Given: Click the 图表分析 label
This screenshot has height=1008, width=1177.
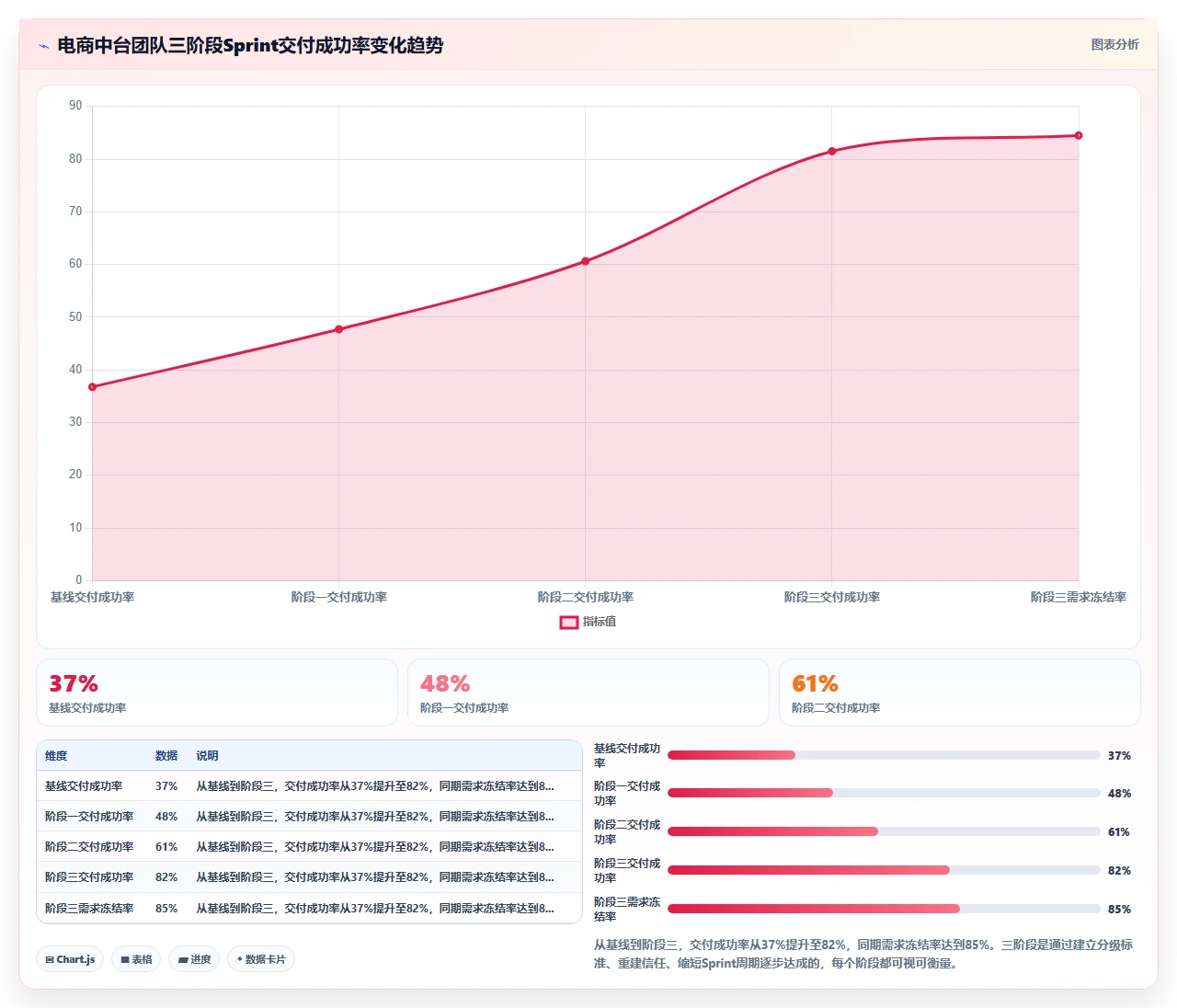Looking at the screenshot, I should (1114, 44).
